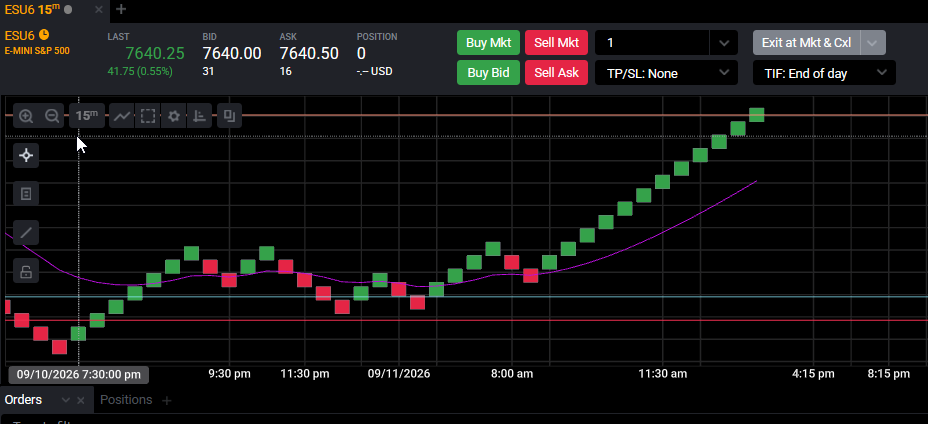Click Buy Bid button
928x424 pixels.
coord(488,73)
